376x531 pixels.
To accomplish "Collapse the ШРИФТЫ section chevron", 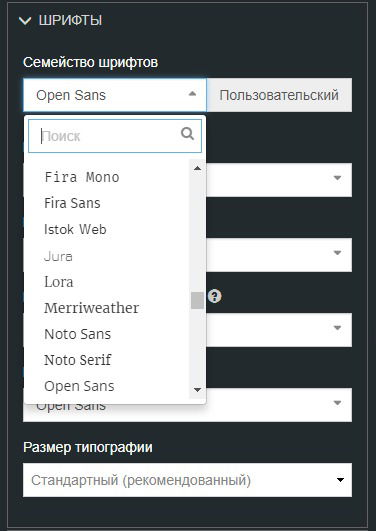I will tap(25, 21).
